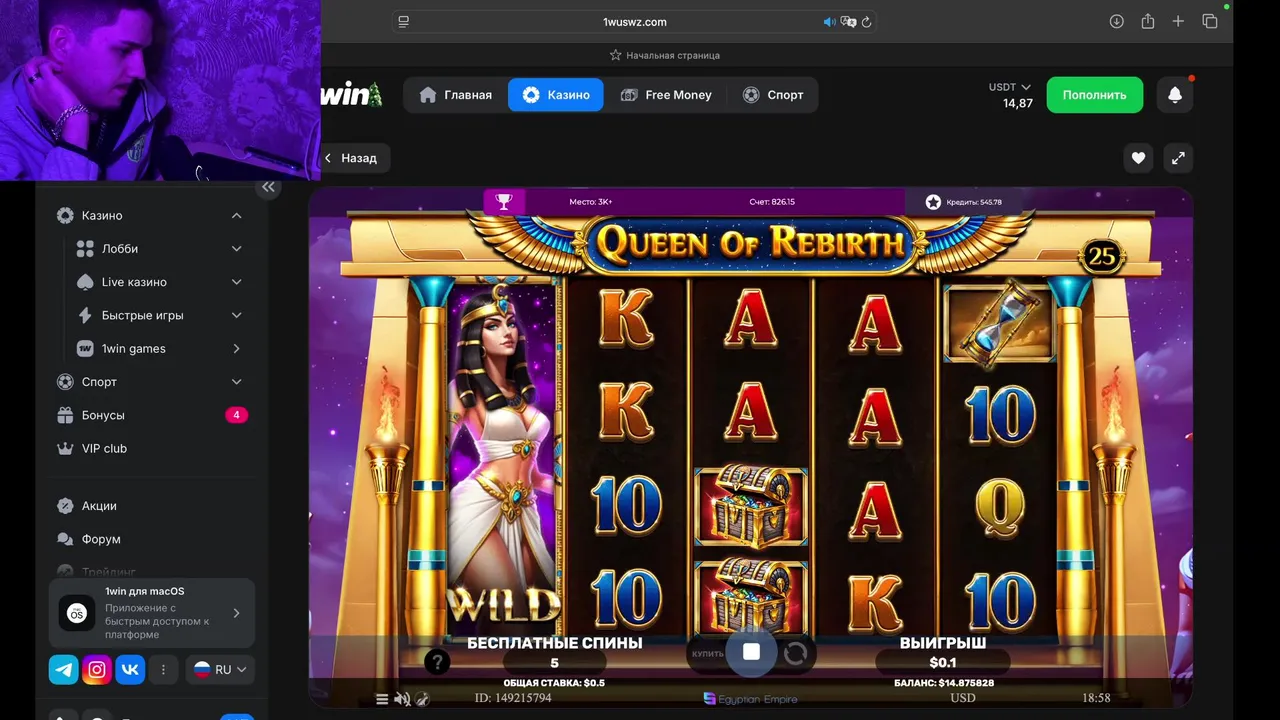Viewport: 1280px width, 720px height.
Task: Add game to favorites with heart icon
Action: (x=1138, y=158)
